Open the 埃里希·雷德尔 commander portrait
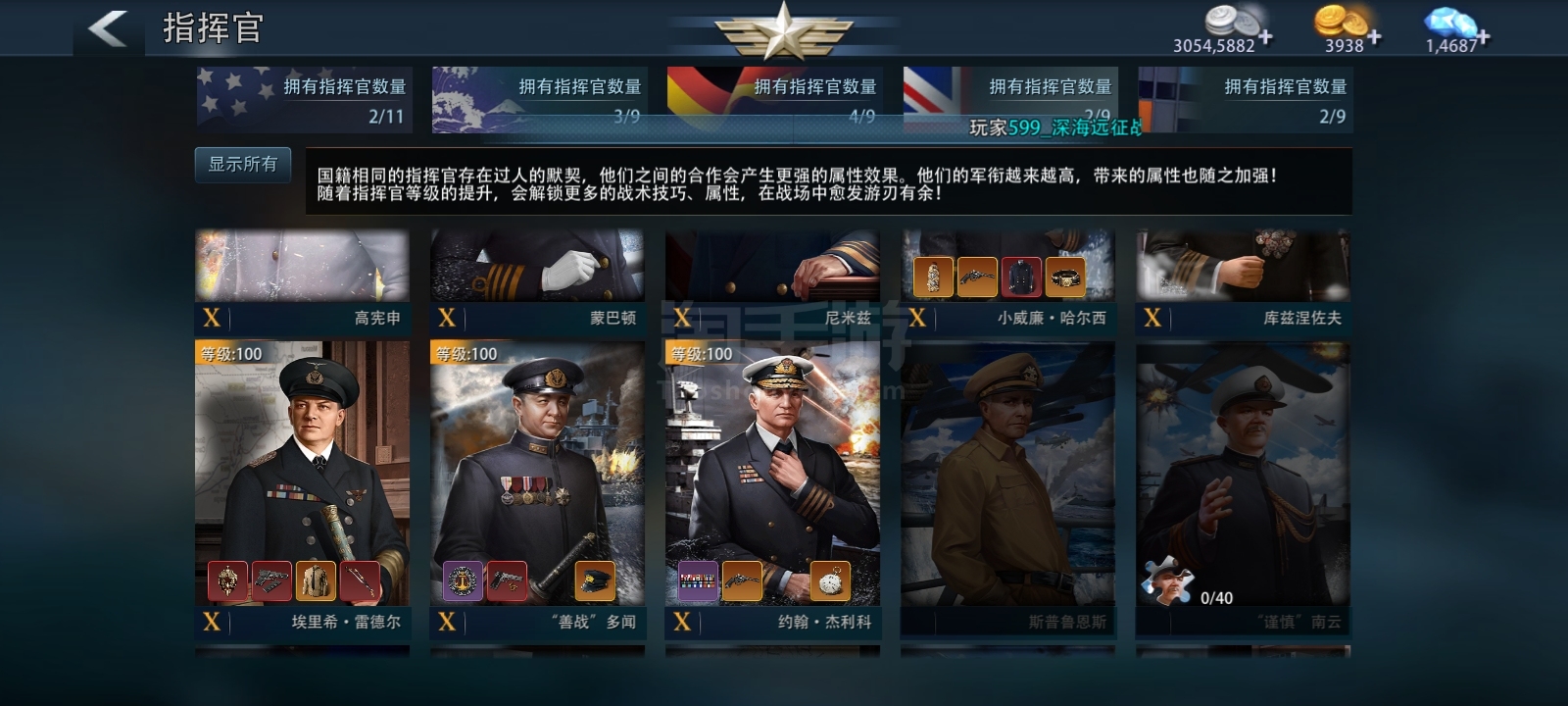 (302, 473)
